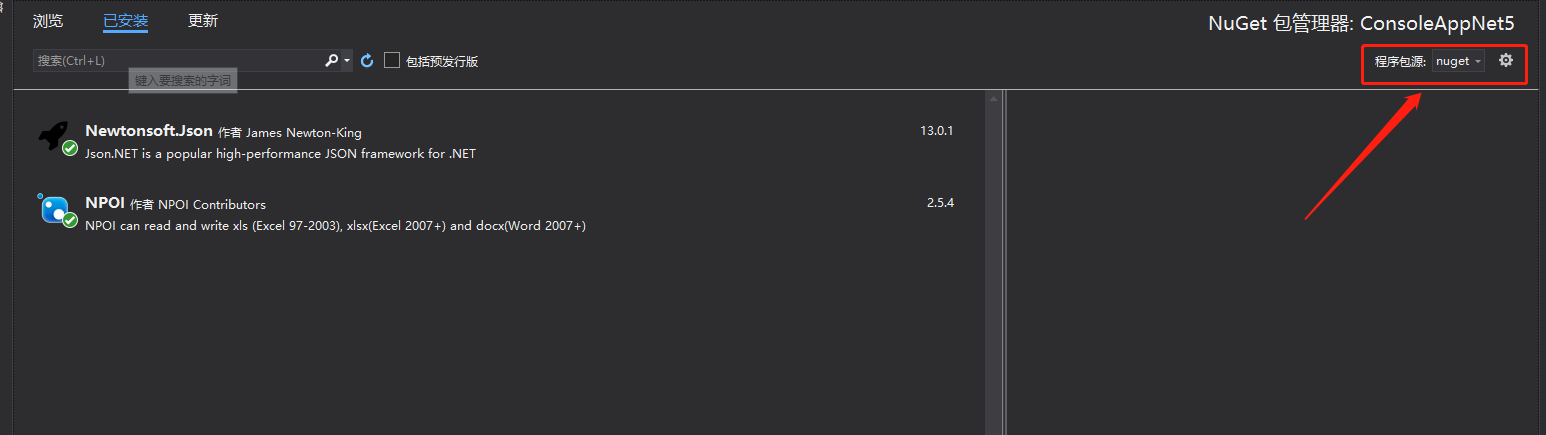Click the installed checkmark badge on NPOI
The height and width of the screenshot is (435, 1546).
coord(70,220)
